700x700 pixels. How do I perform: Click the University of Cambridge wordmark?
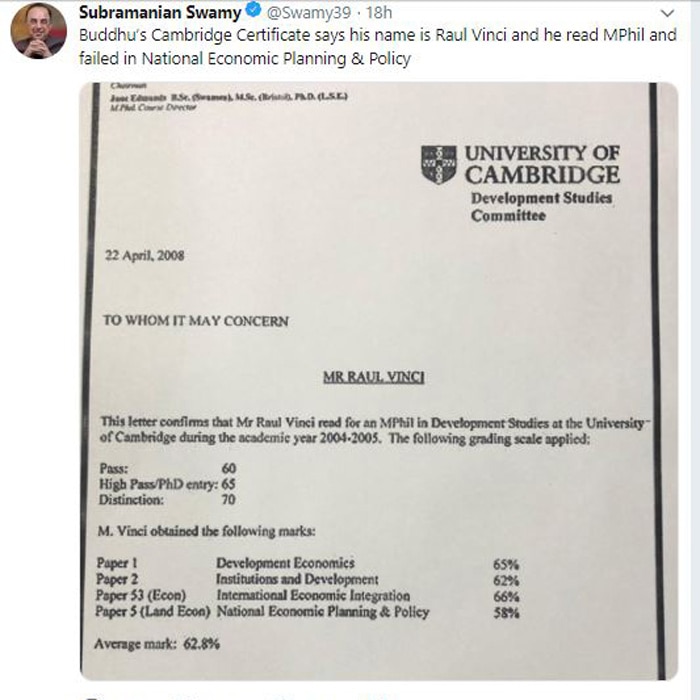(x=542, y=164)
